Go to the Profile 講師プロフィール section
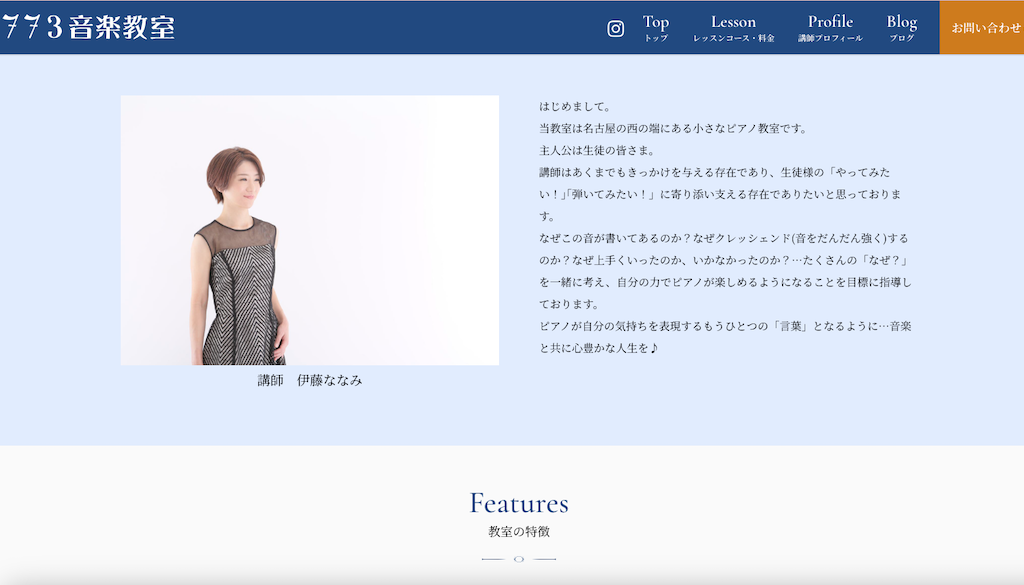1024x585 pixels. 831,29
